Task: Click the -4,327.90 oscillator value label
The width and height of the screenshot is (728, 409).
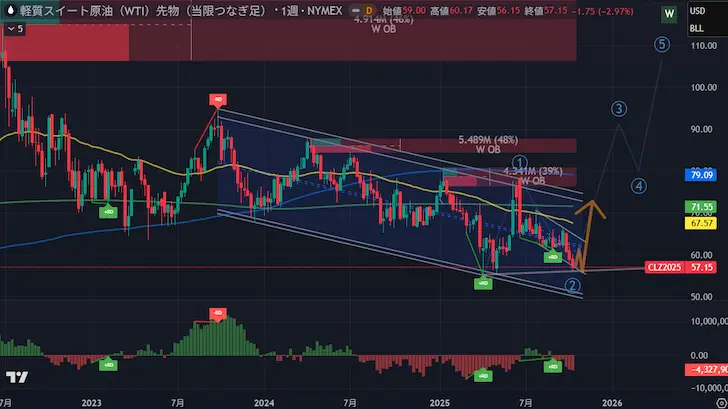Action: click(703, 369)
